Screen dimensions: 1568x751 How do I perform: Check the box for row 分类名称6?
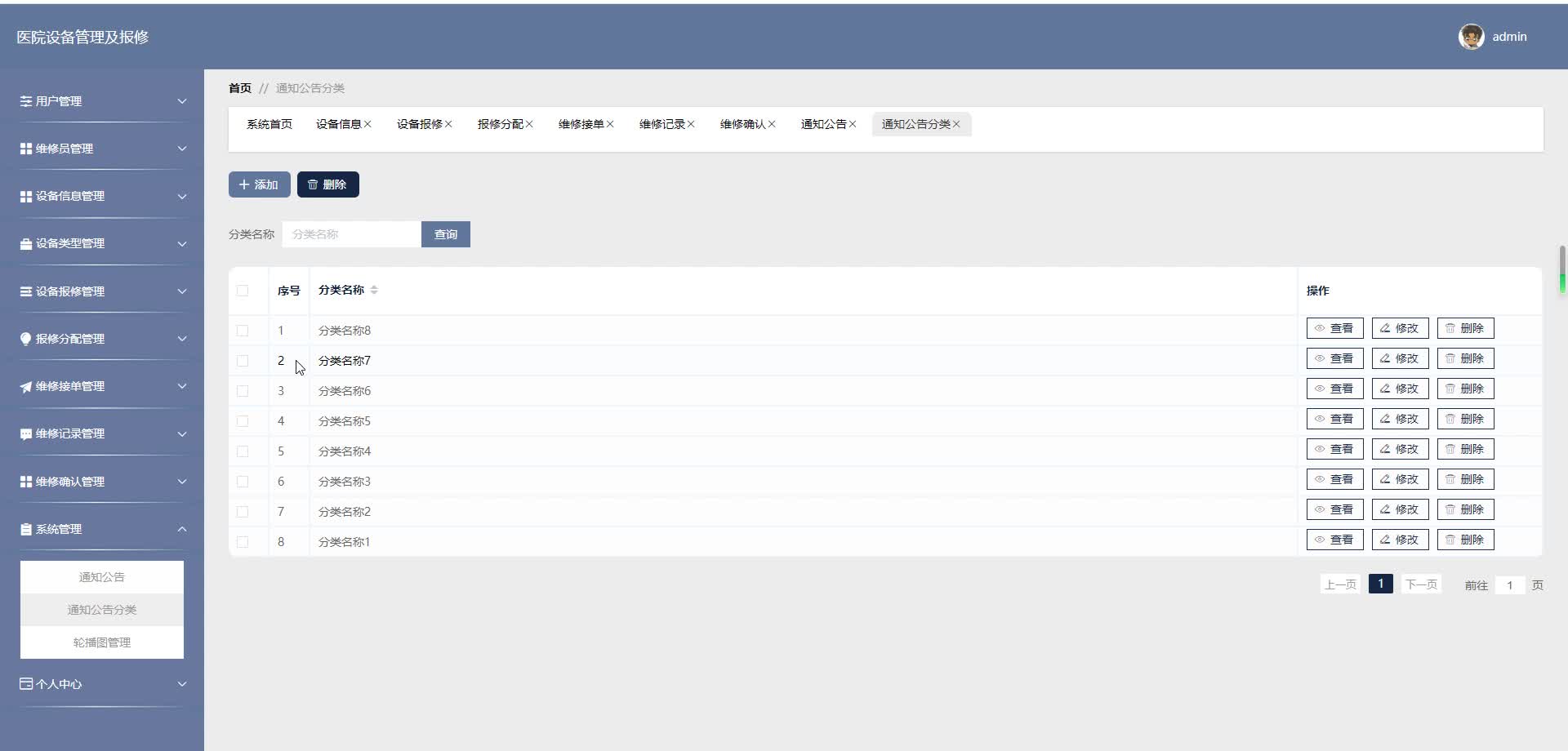tap(243, 391)
